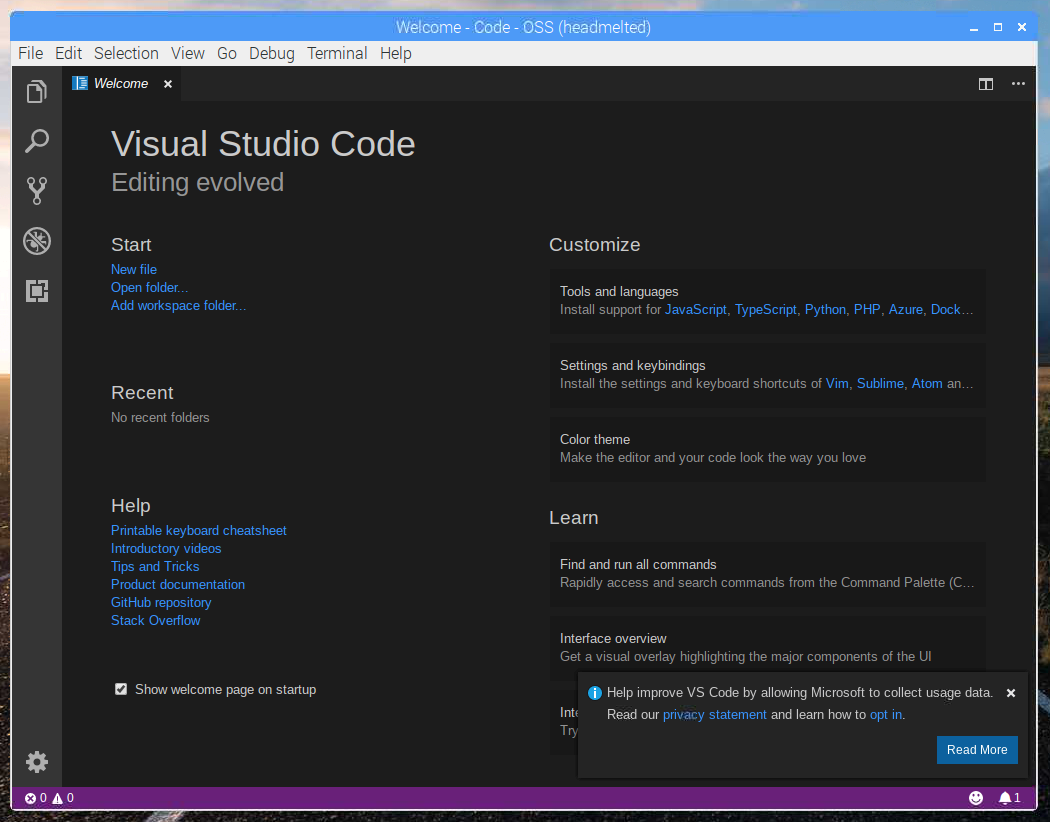Screen dimensions: 1050x822
Task: Open the privacy statement link
Action: [714, 715]
